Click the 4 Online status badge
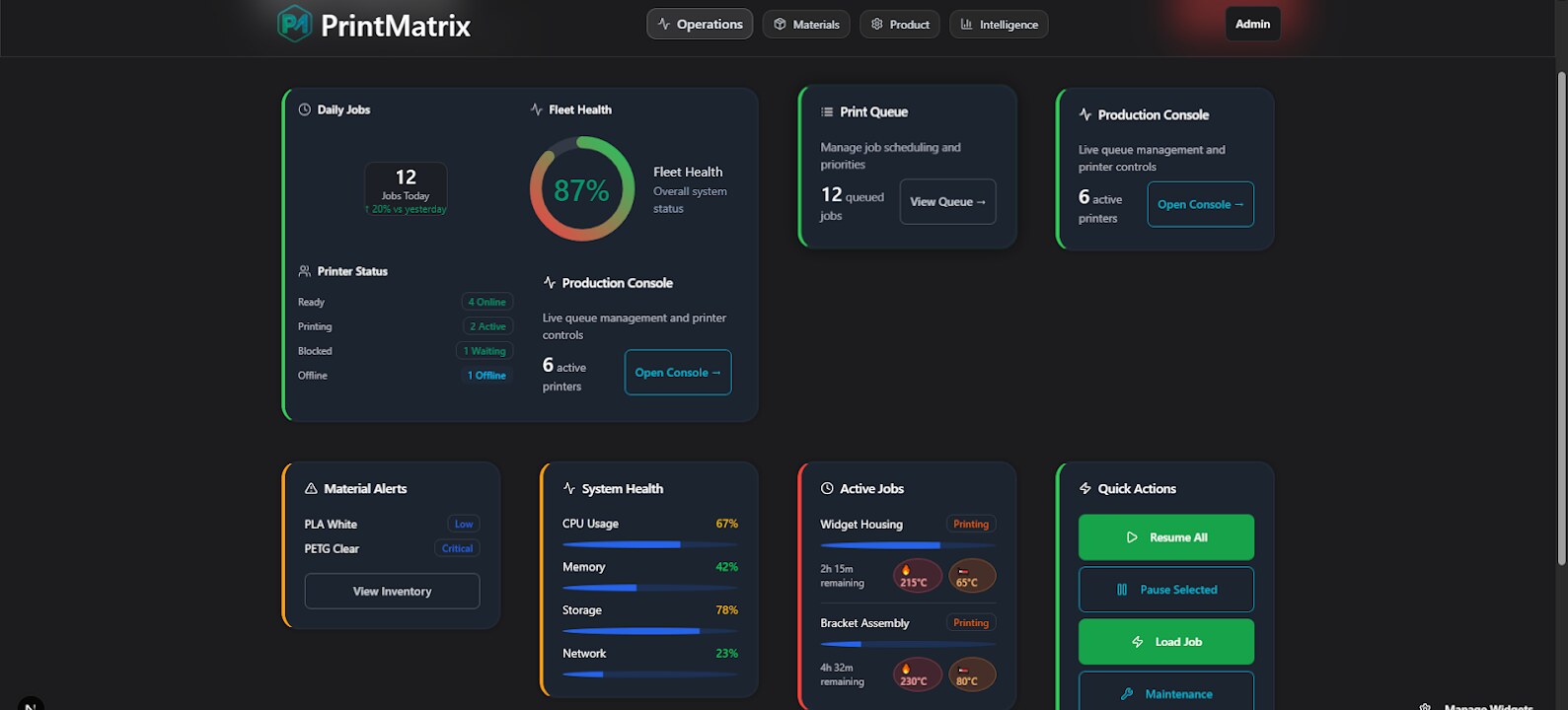 tap(487, 302)
